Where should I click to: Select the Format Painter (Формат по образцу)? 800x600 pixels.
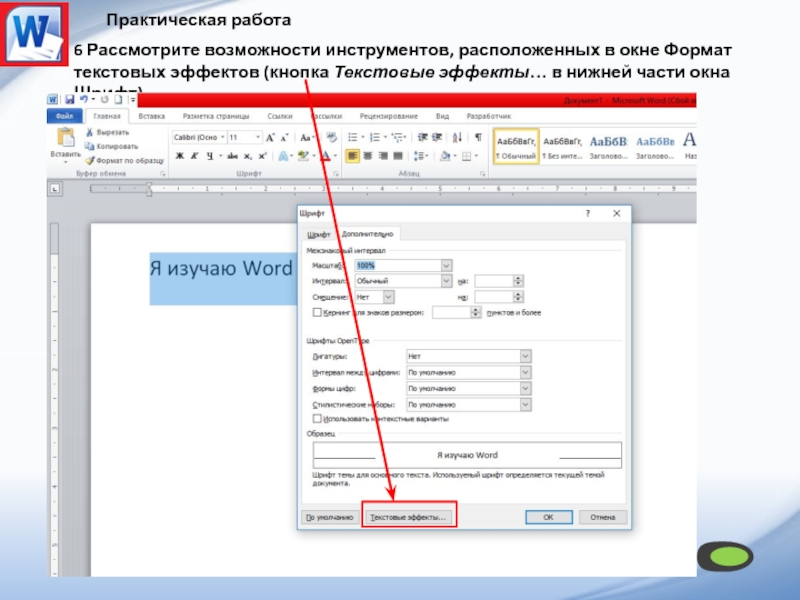[91, 159]
